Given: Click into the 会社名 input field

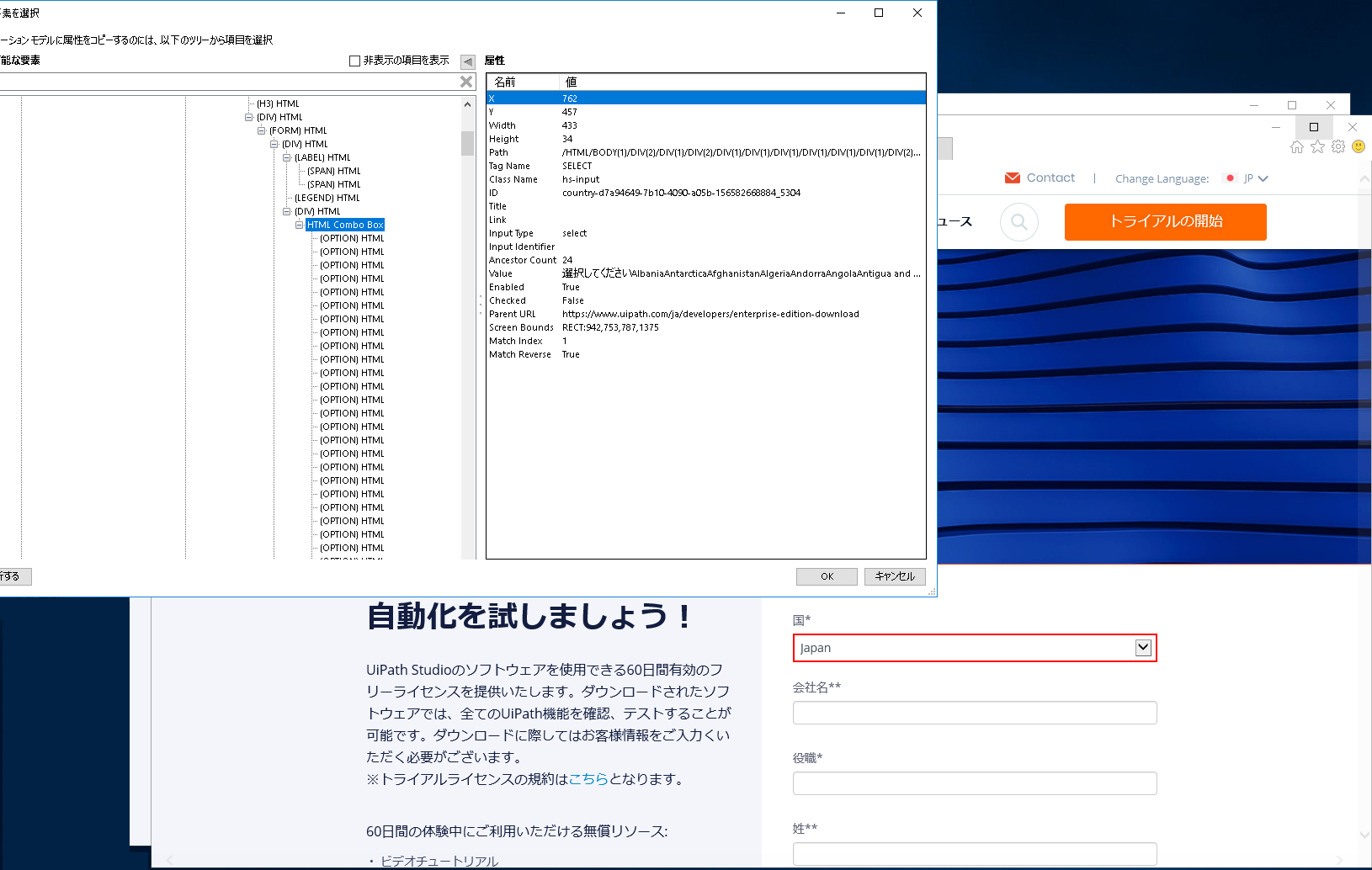Looking at the screenshot, I should pyautogui.click(x=975, y=713).
